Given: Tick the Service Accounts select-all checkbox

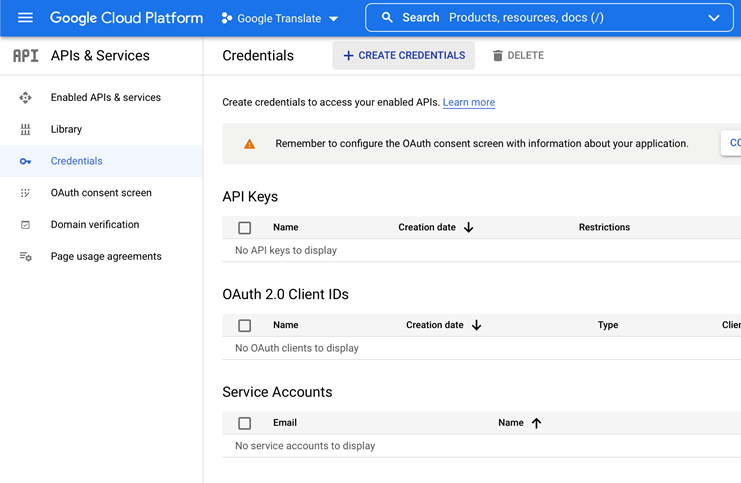Looking at the screenshot, I should pos(244,423).
